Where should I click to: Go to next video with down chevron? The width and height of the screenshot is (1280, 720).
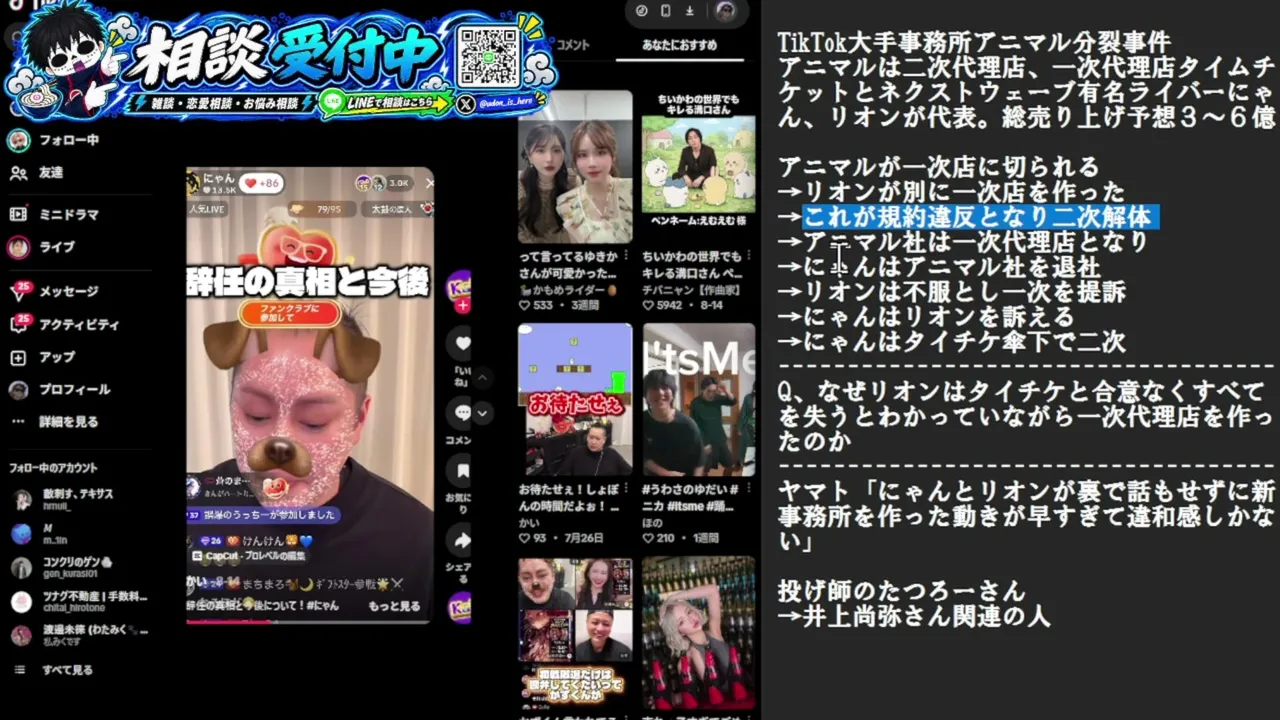(482, 412)
